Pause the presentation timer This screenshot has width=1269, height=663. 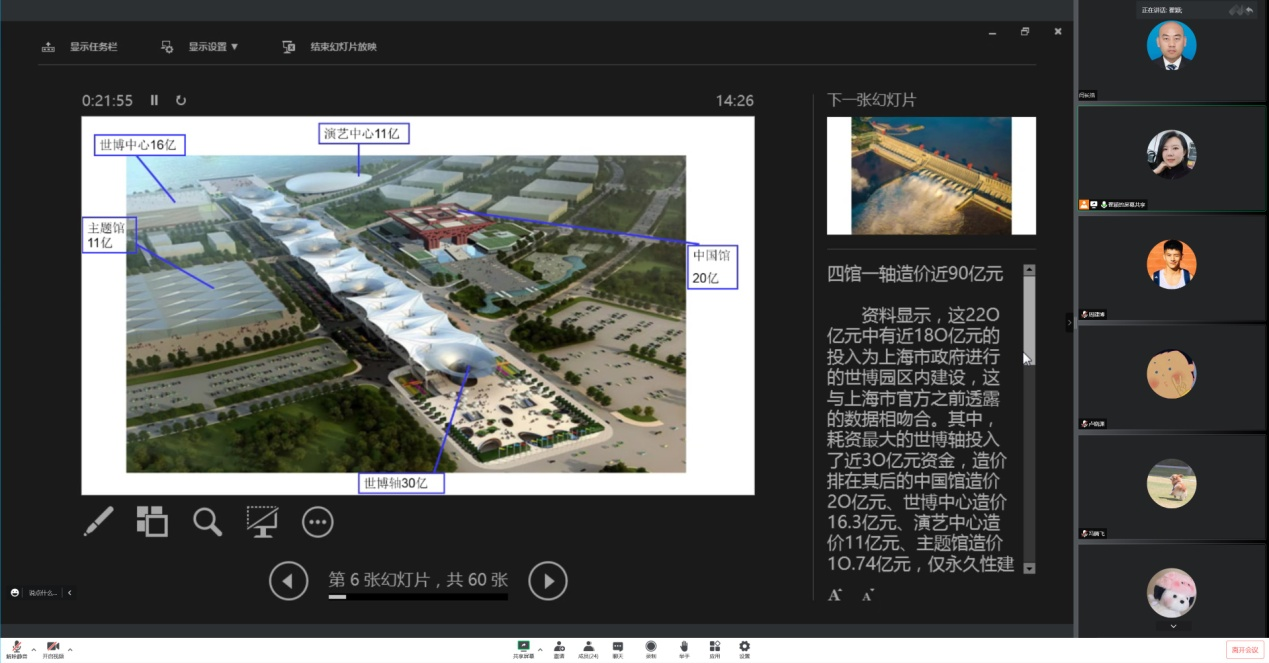(154, 100)
